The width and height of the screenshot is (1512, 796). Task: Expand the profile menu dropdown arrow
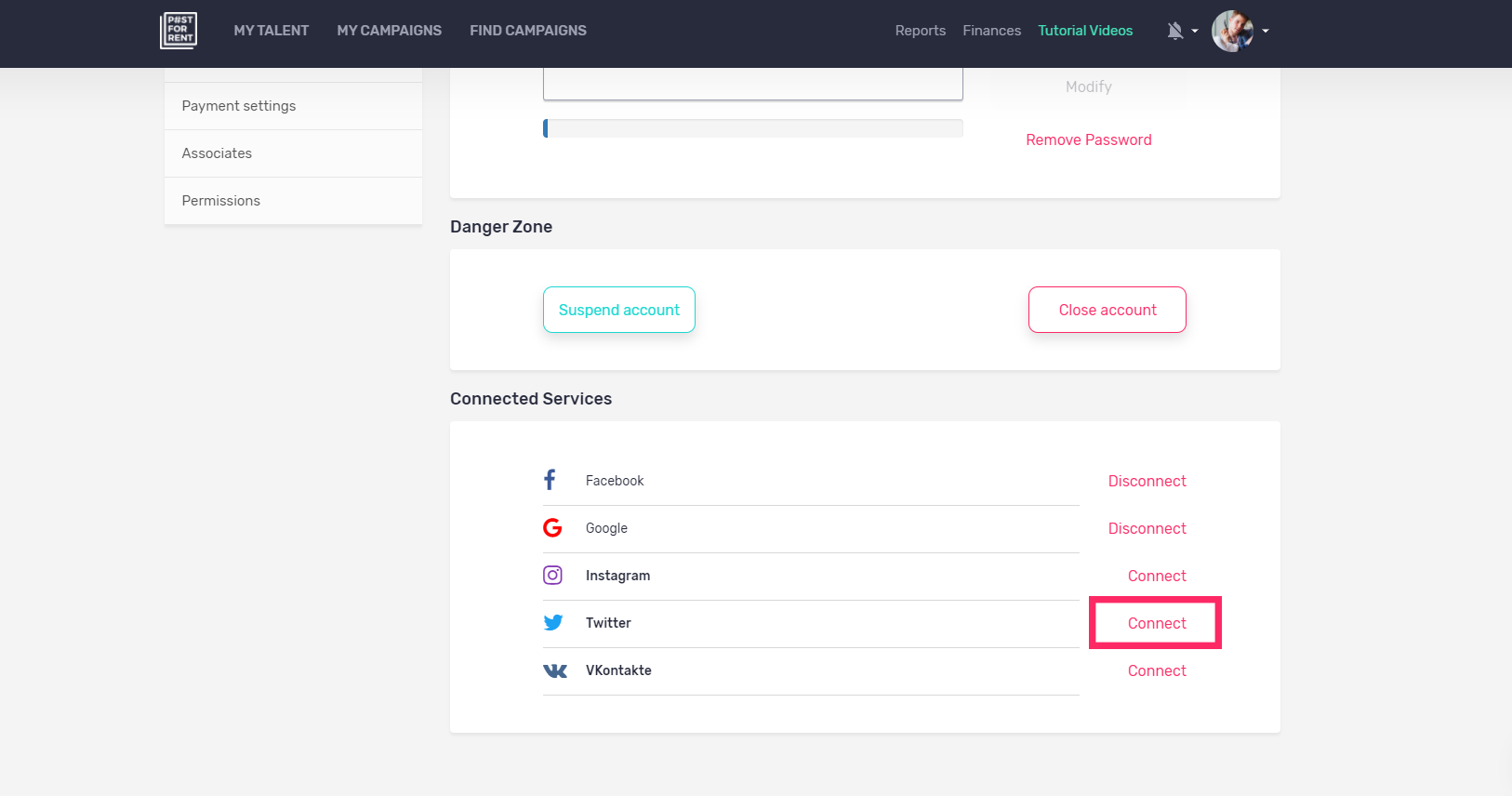pyautogui.click(x=1266, y=31)
